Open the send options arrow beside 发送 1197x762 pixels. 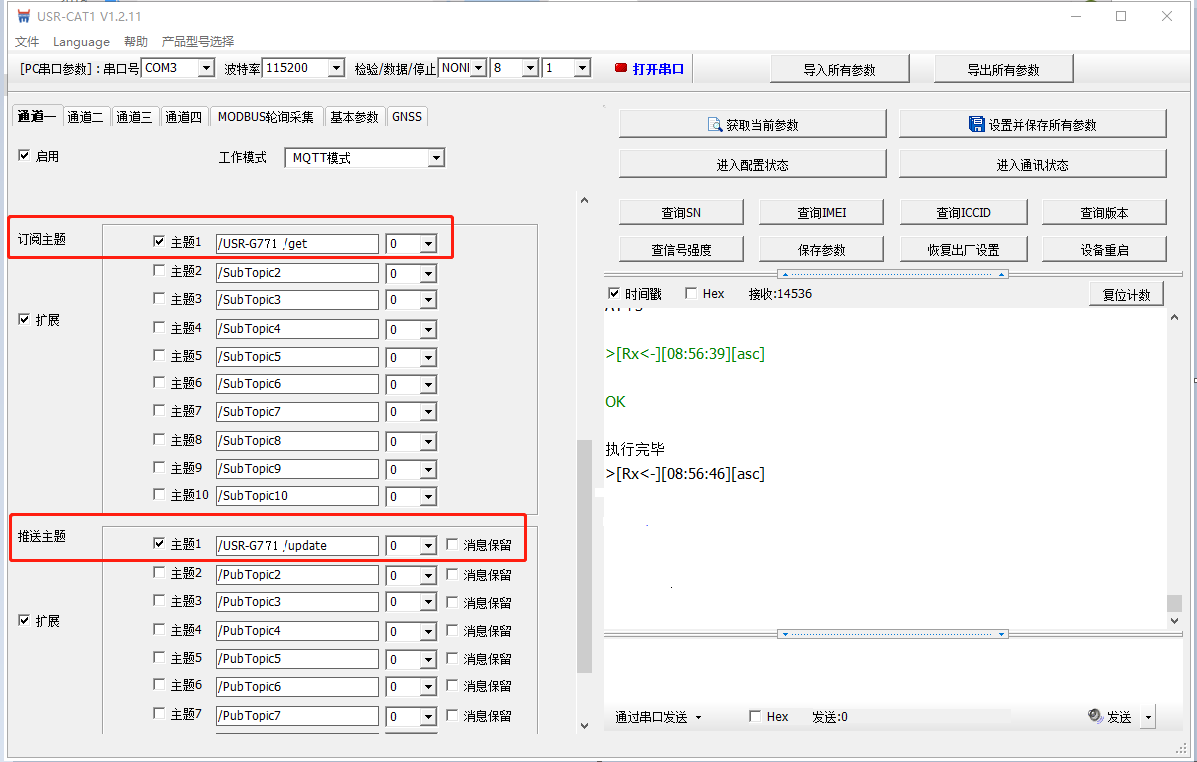[x=1148, y=717]
